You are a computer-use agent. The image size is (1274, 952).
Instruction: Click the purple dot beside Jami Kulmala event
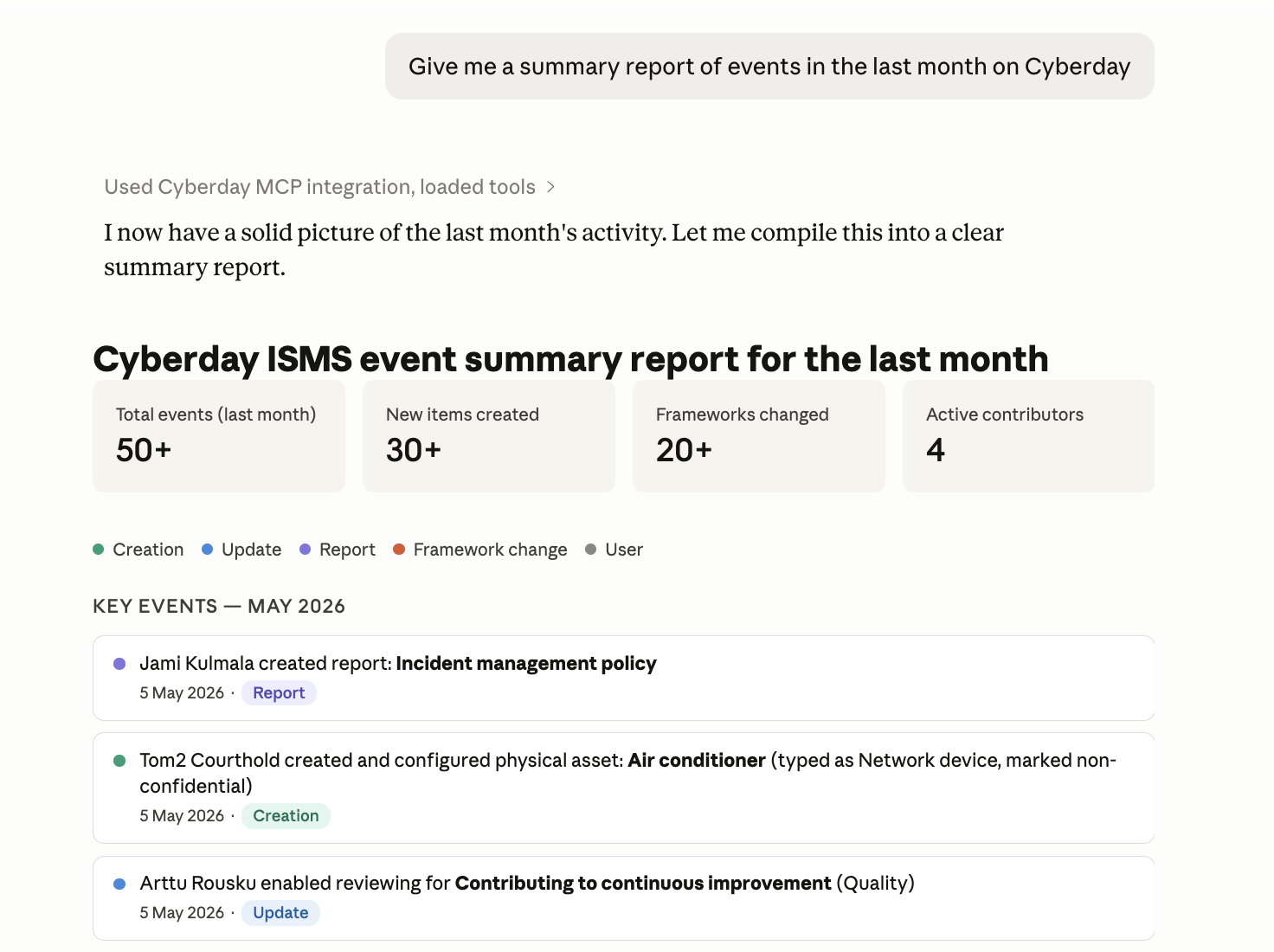pos(119,664)
